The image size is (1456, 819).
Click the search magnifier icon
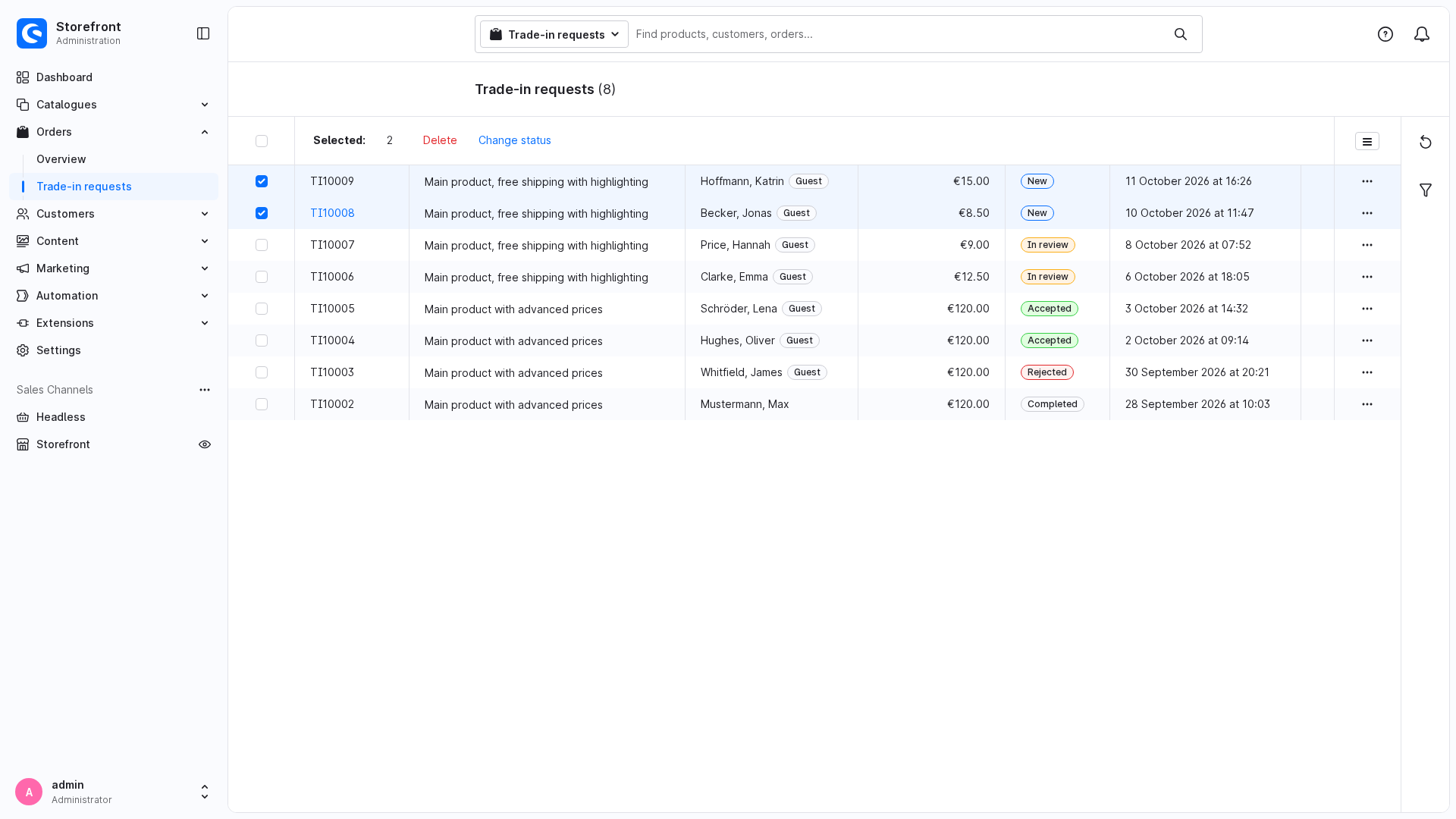(x=1181, y=34)
